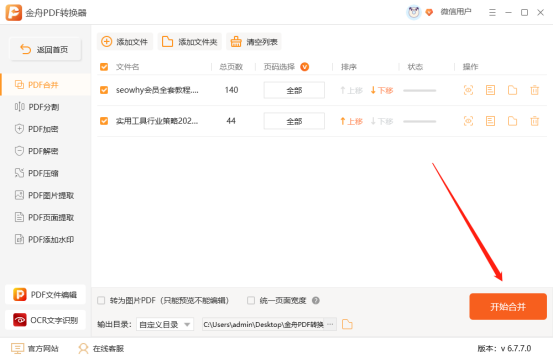The image size is (553, 360).
Task: Click page count 44 cell
Action: pyautogui.click(x=231, y=121)
